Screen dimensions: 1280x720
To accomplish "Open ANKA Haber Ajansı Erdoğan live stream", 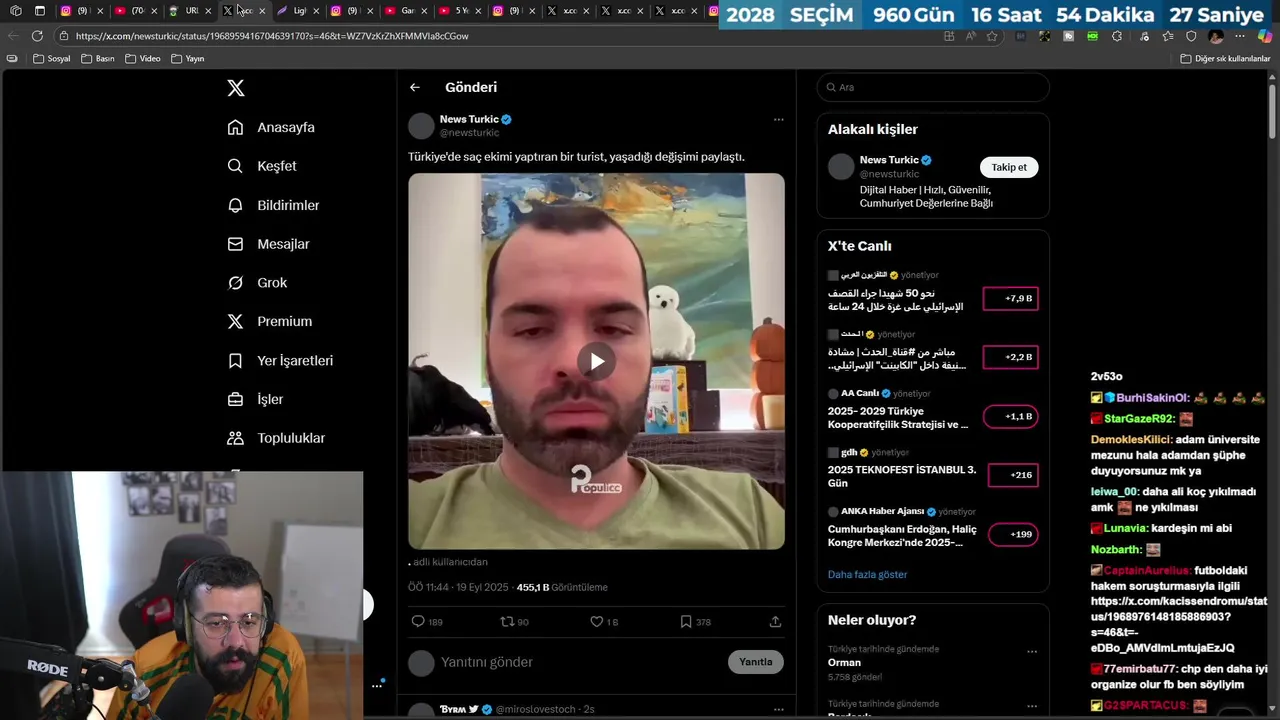I will (x=901, y=535).
